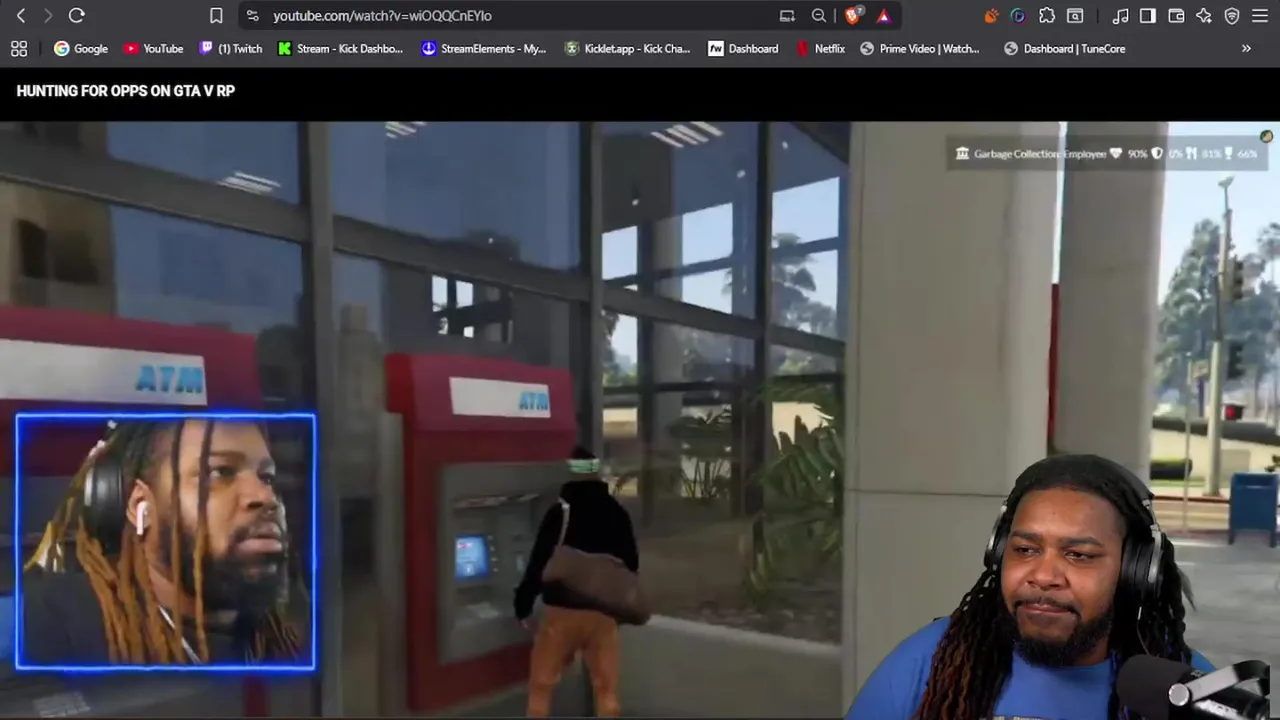1280x720 pixels.
Task: Click the small round icon at video's top-right corner
Action: (1266, 136)
